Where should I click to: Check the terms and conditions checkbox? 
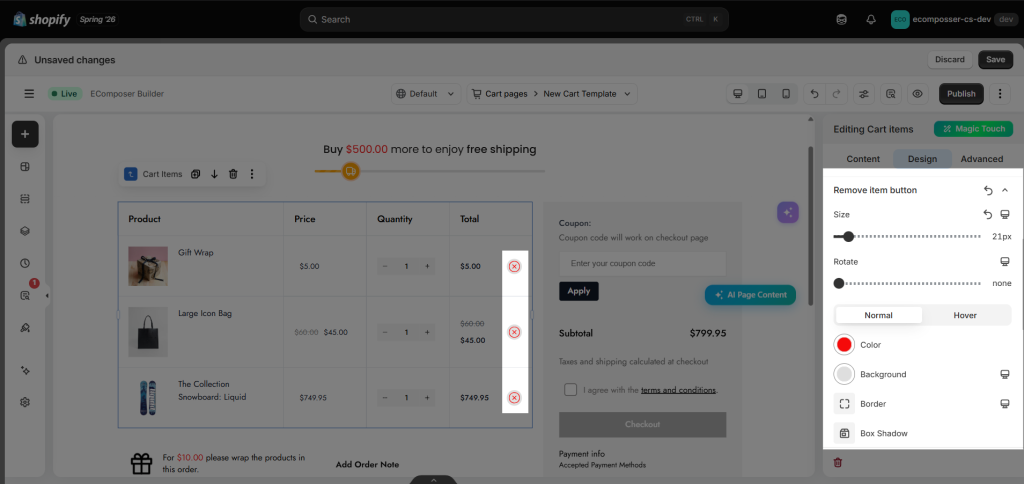[x=571, y=389]
